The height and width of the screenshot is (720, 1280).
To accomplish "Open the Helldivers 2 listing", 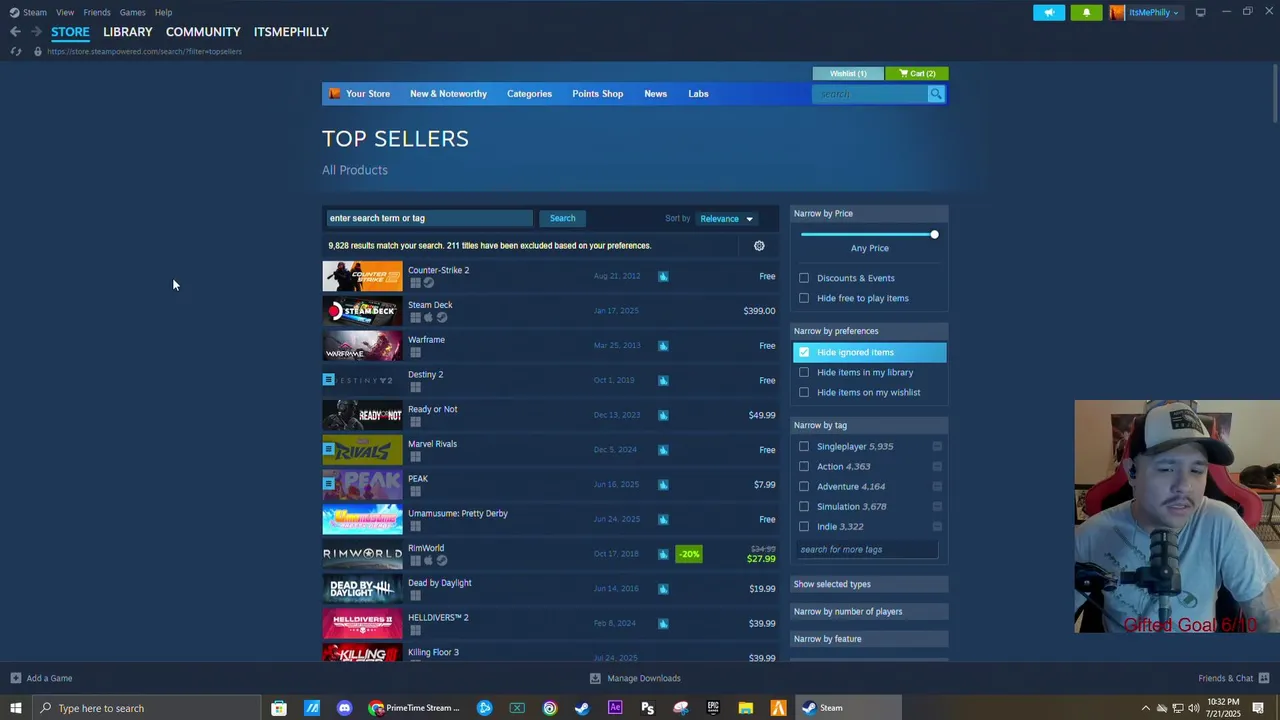I will (550, 623).
